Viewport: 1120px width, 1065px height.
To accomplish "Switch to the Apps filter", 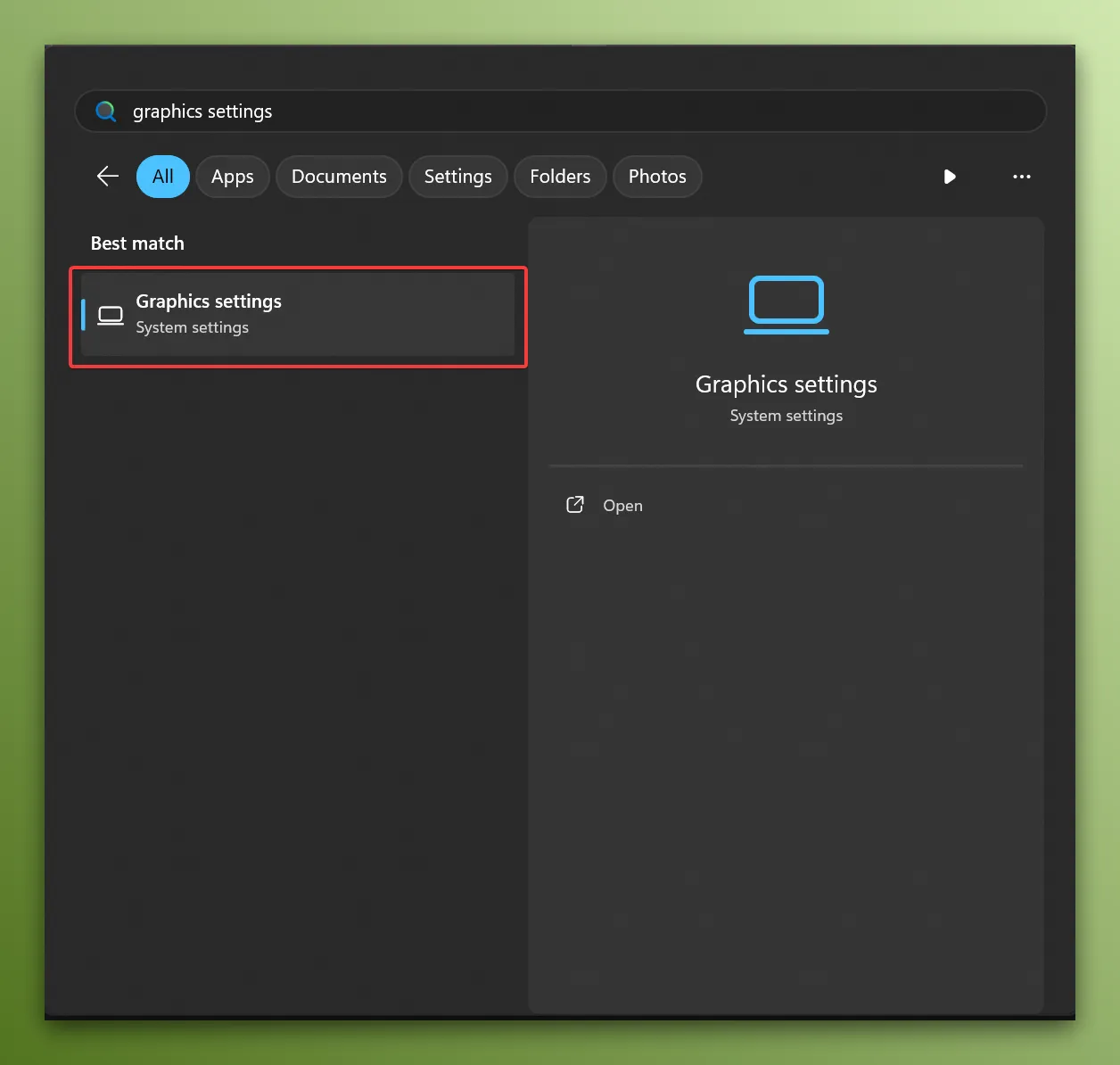I will 233,177.
